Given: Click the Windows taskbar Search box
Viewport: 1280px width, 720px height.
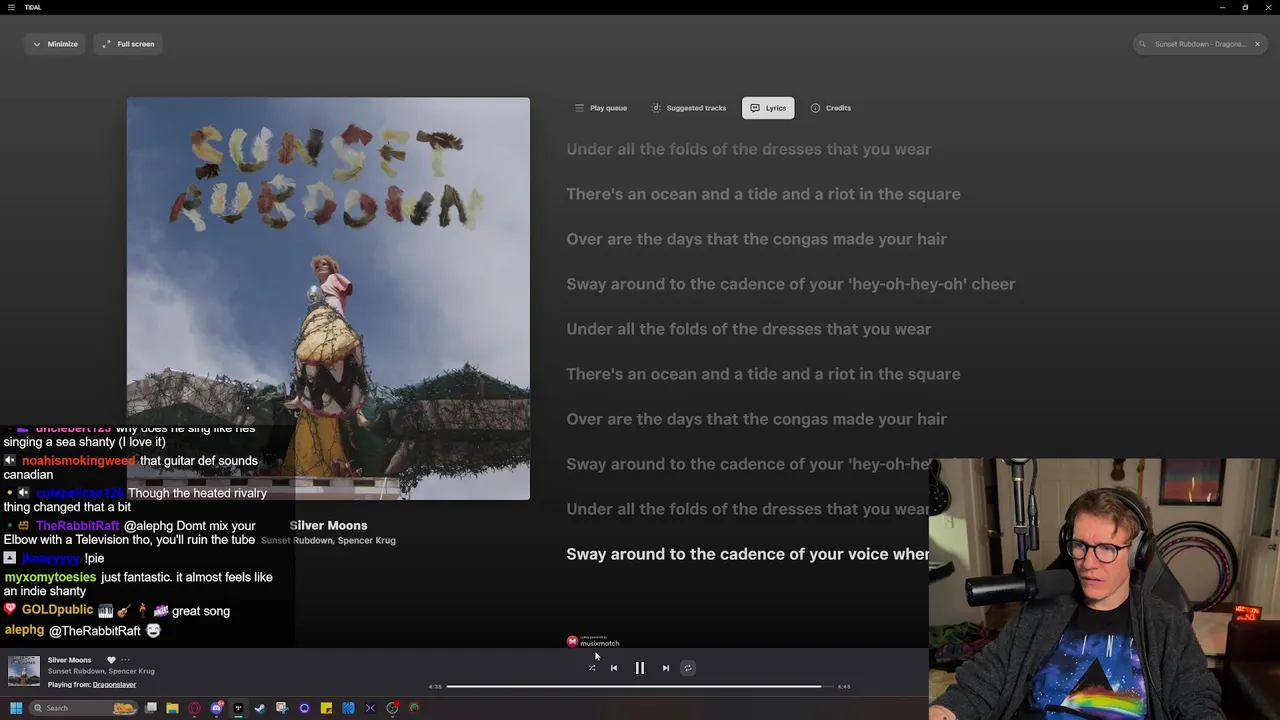Looking at the screenshot, I should [85, 708].
